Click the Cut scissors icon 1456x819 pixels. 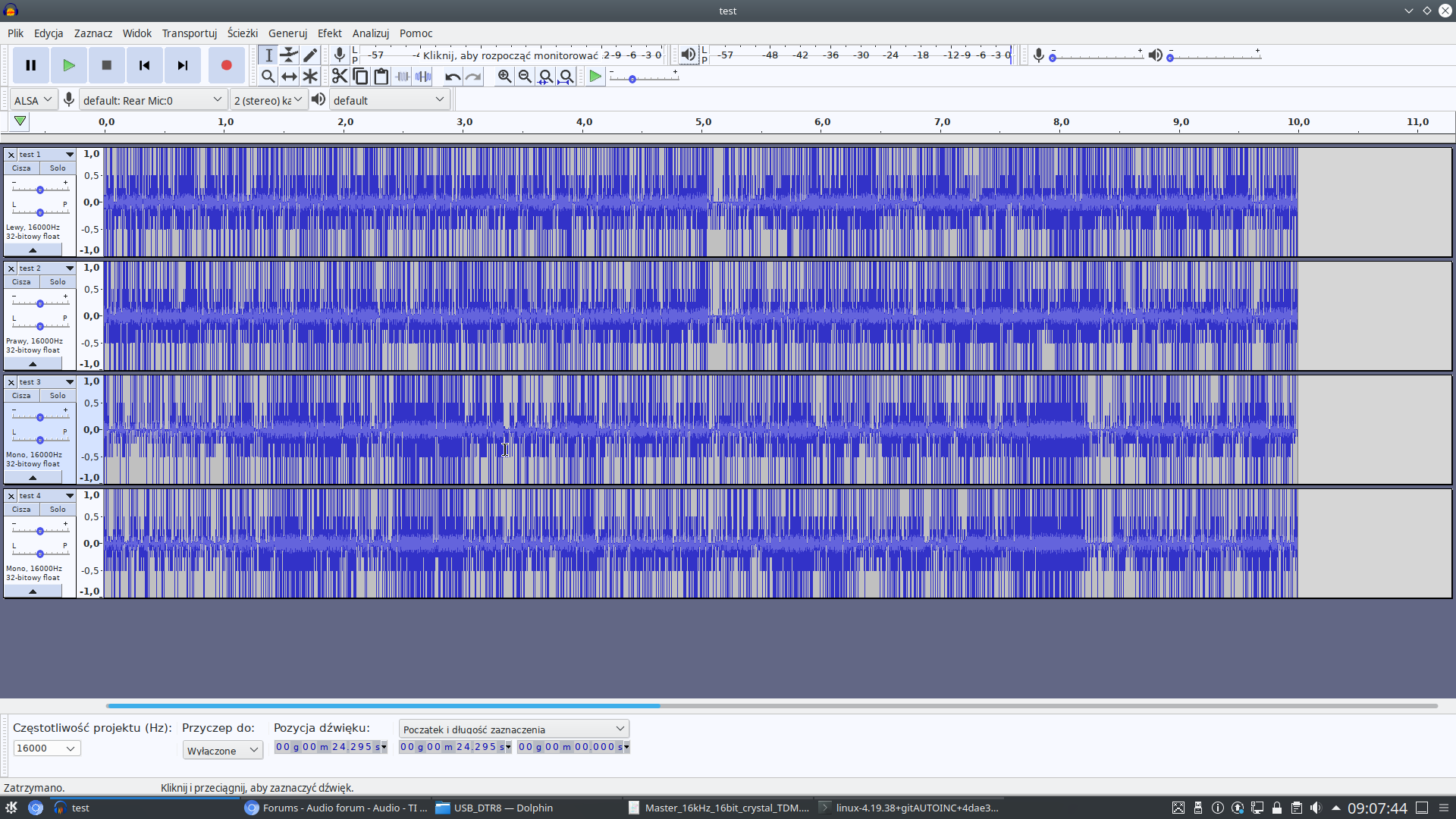pos(339,77)
